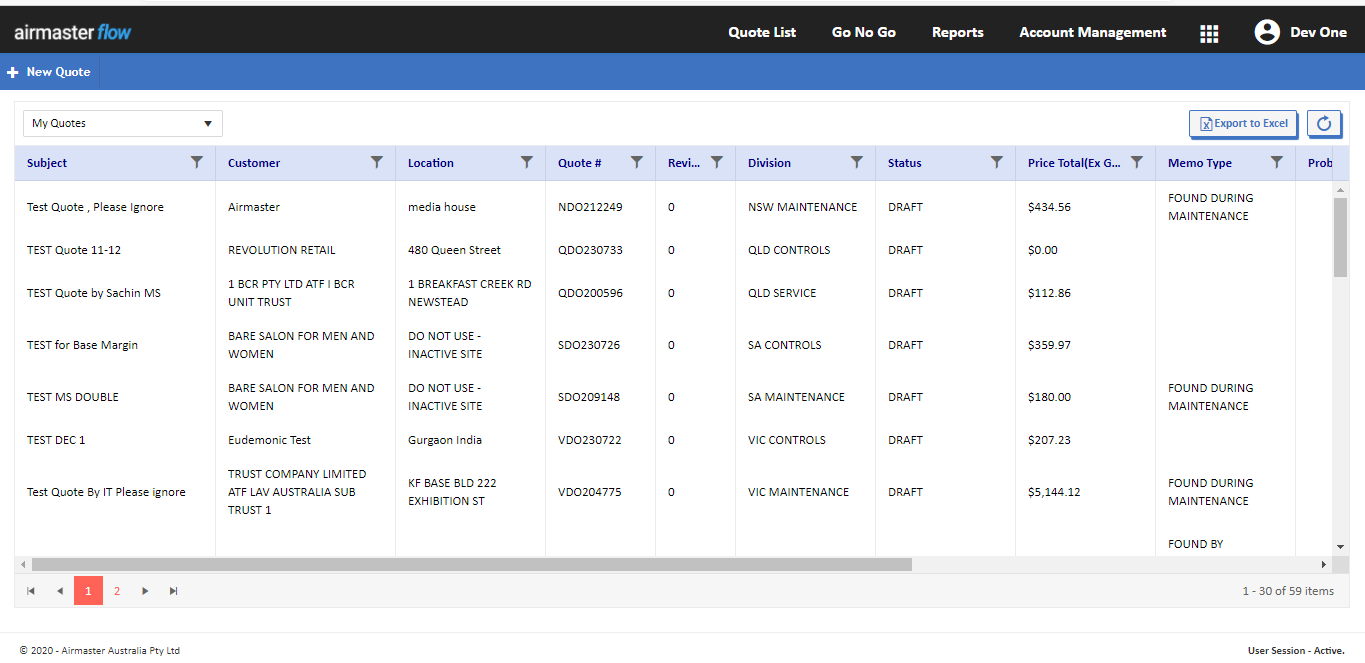
Task: Go to previous page arrow
Action: click(60, 591)
